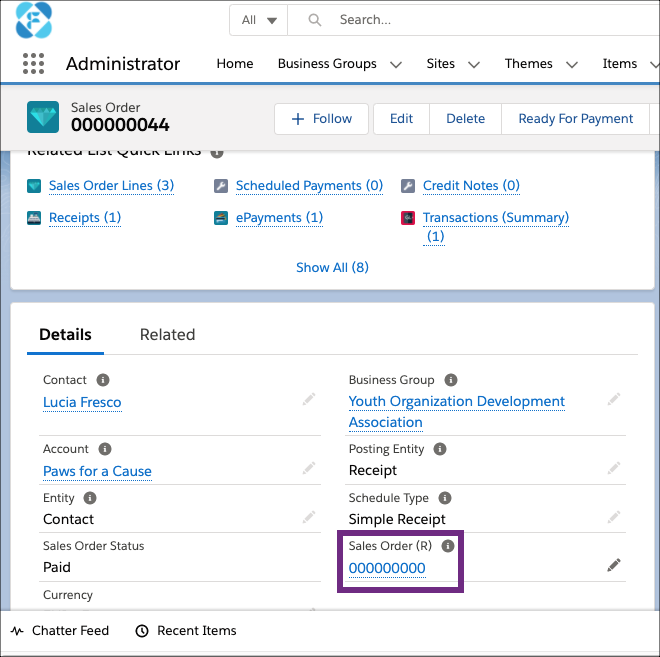660x657 pixels.
Task: Open Credit Notes (0) link
Action: click(471, 186)
